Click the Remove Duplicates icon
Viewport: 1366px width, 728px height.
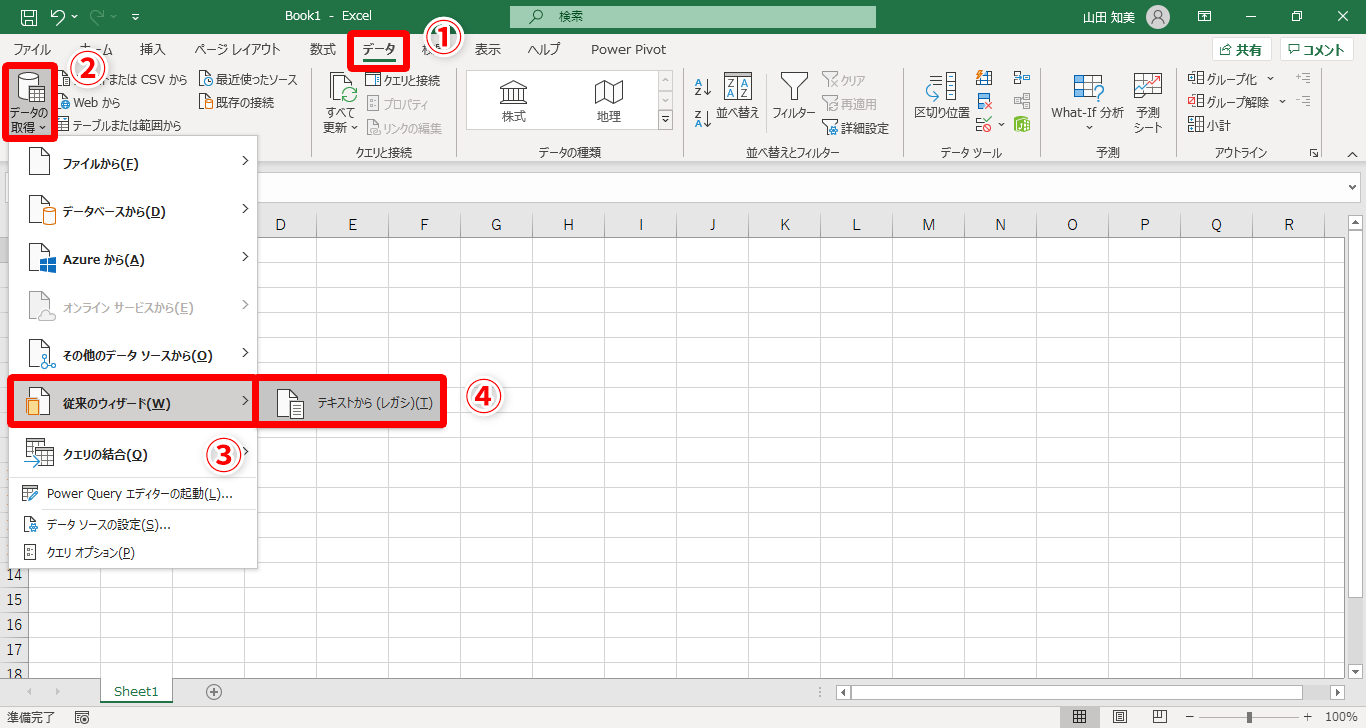[x=984, y=102]
